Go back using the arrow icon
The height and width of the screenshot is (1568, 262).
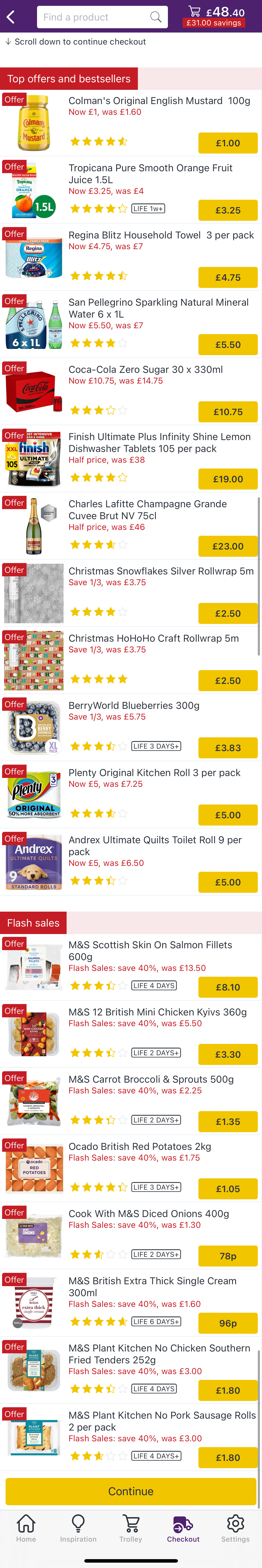pos(10,17)
